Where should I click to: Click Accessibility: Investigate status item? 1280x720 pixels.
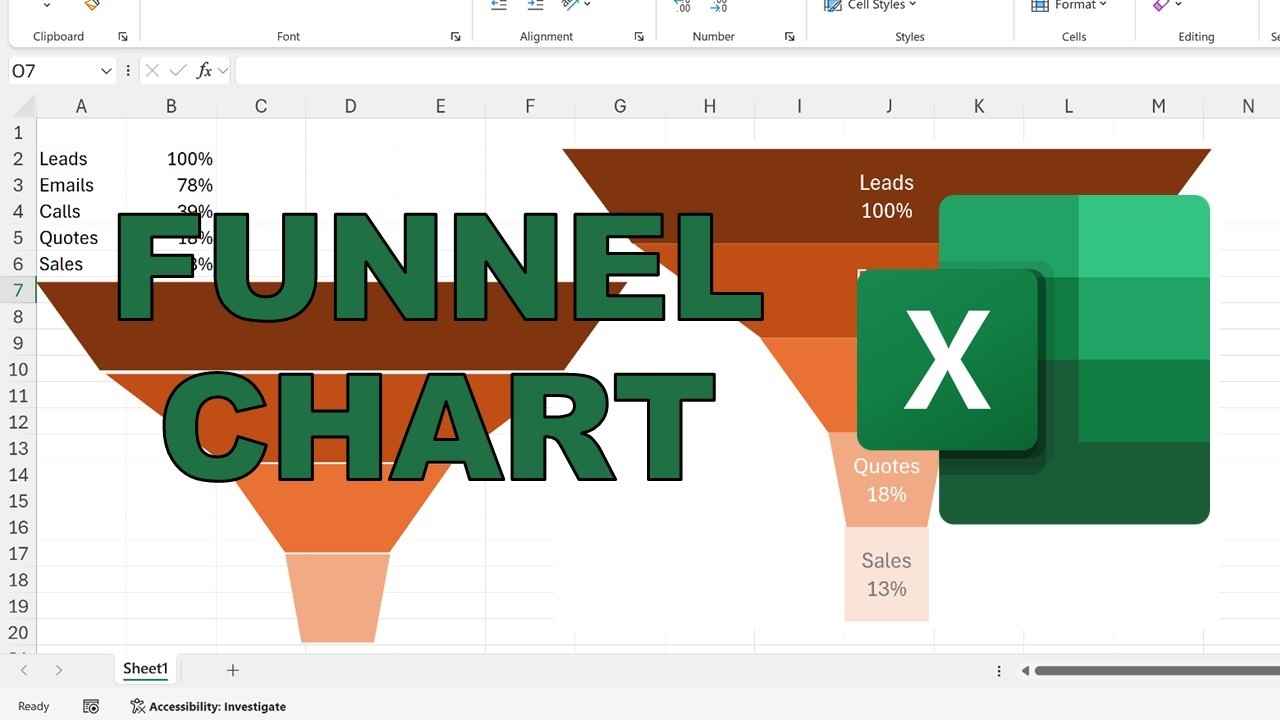(x=208, y=706)
